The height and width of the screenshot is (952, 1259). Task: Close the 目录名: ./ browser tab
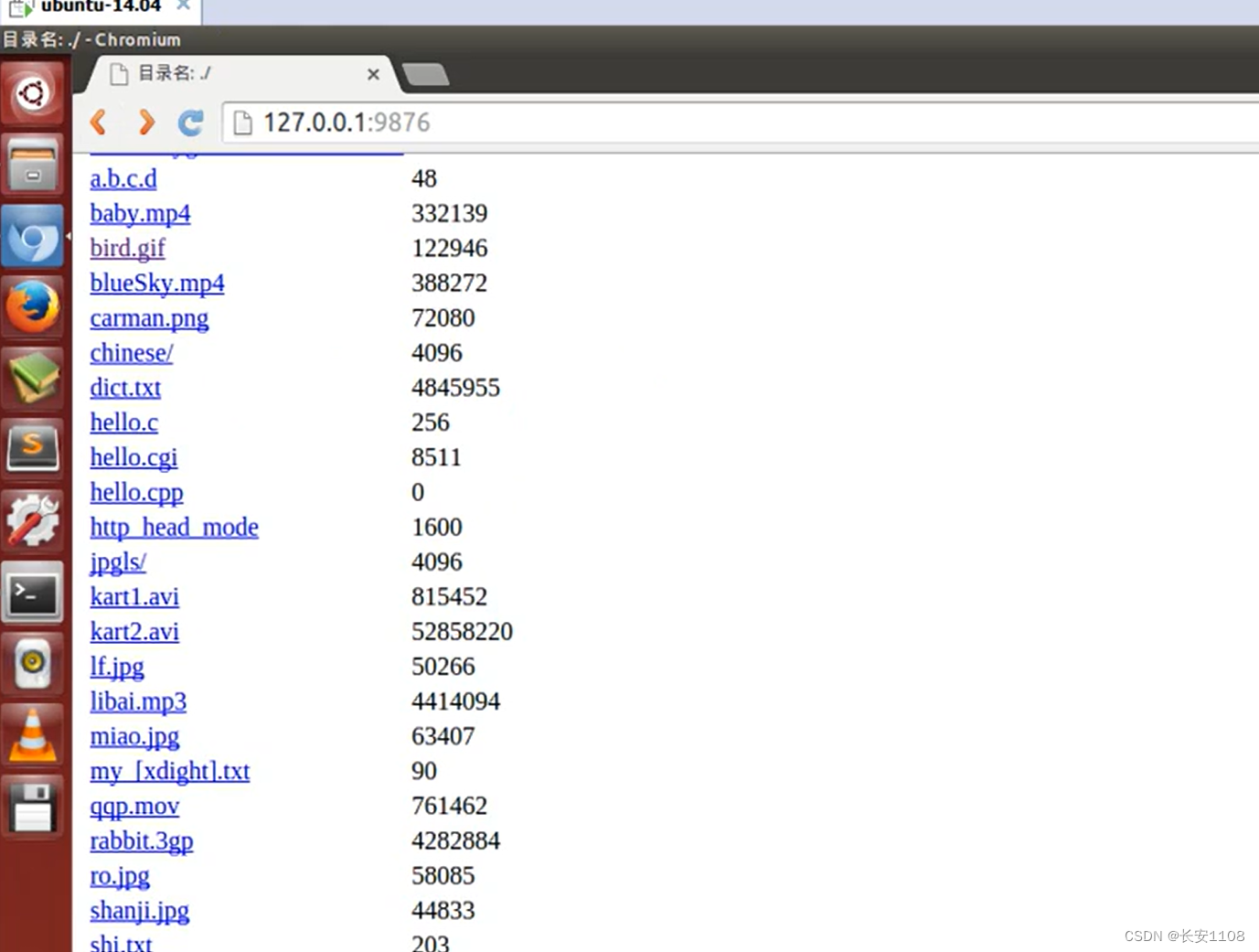(x=373, y=74)
